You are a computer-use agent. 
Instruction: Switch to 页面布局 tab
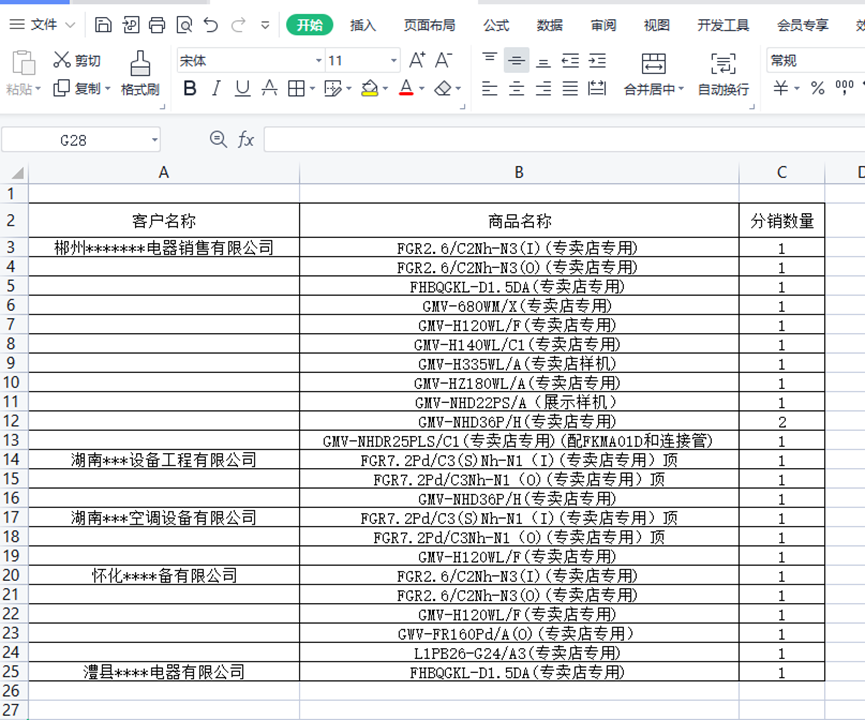(429, 25)
